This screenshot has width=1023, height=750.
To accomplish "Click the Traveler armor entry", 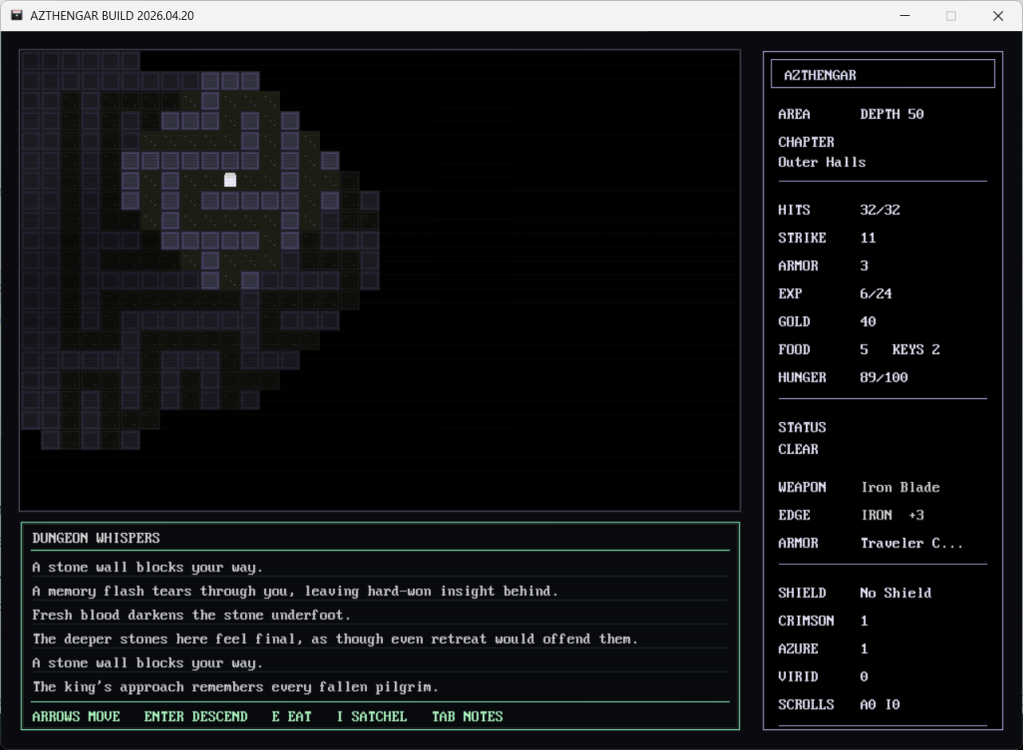I will point(909,543).
